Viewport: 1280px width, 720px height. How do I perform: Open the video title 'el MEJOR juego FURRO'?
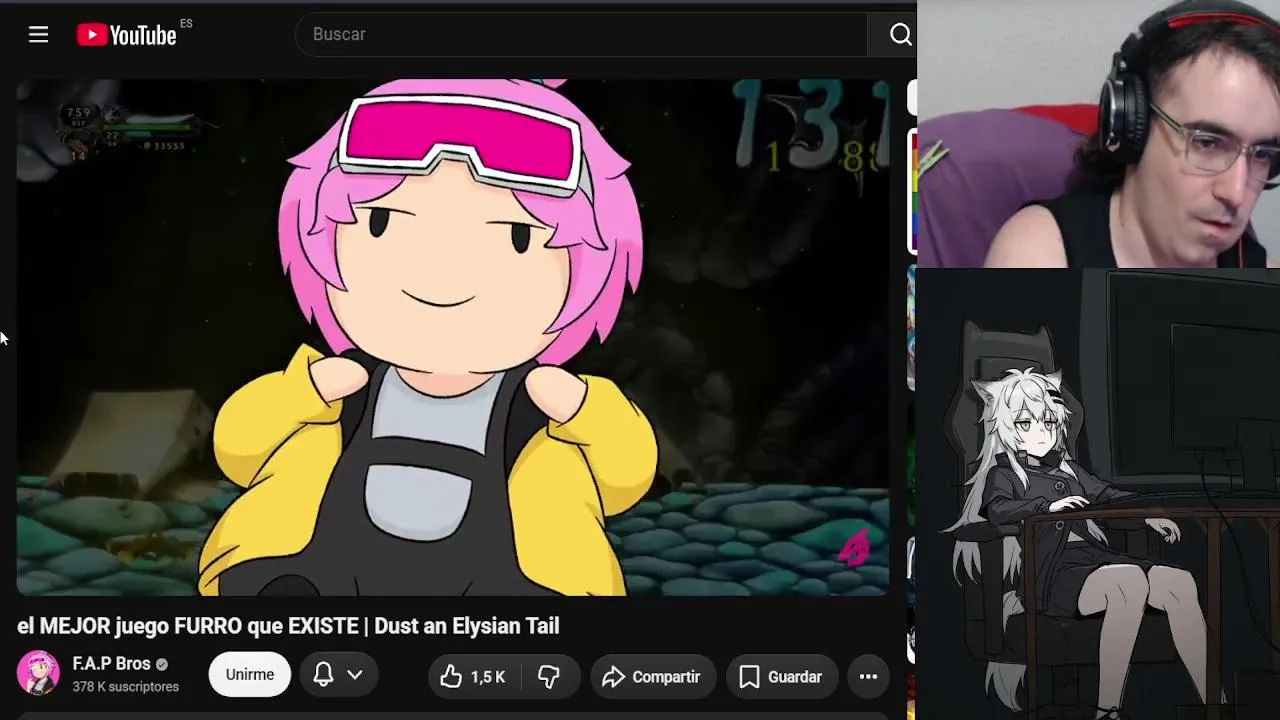(x=288, y=626)
